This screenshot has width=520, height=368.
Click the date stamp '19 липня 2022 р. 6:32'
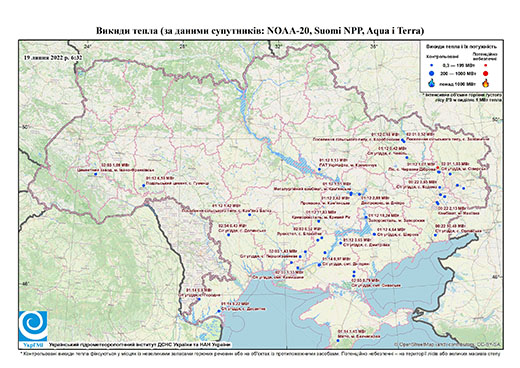coord(53,57)
